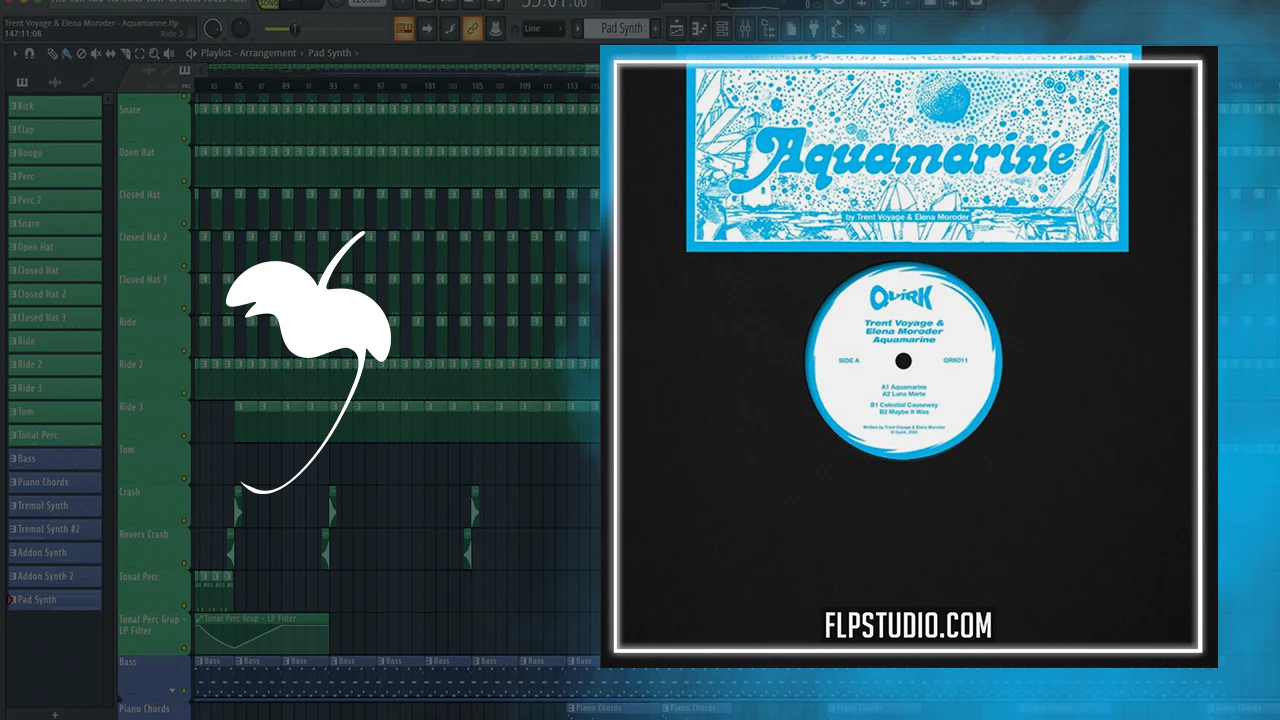Click the right-arrow auto-scroll icon
The width and height of the screenshot is (1280, 720).
tap(427, 28)
